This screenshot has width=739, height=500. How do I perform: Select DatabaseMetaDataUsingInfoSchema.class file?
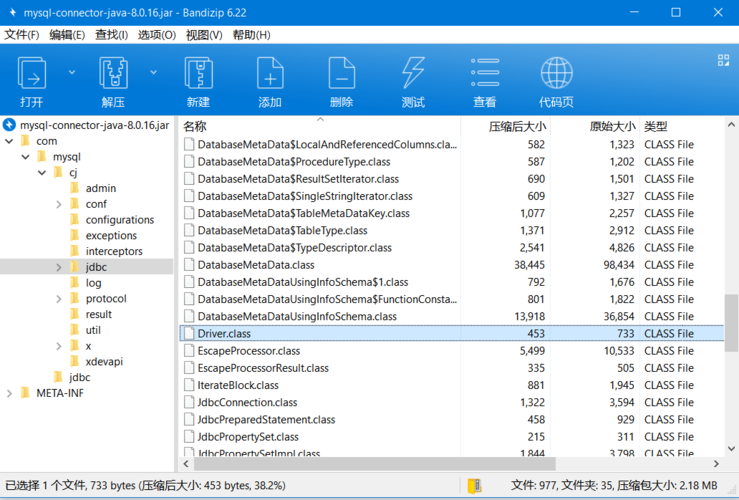296,316
